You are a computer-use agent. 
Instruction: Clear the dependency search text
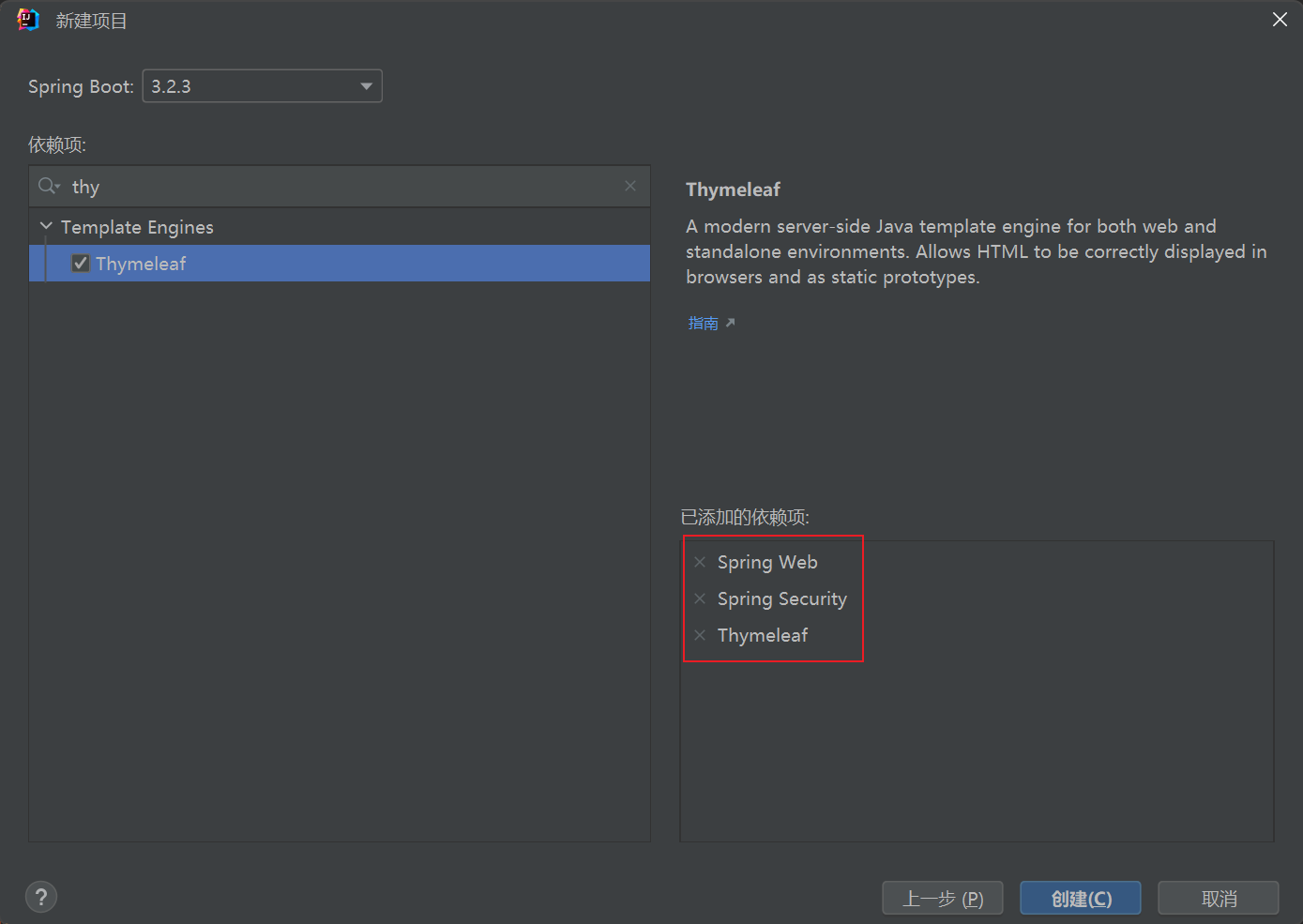click(x=630, y=186)
